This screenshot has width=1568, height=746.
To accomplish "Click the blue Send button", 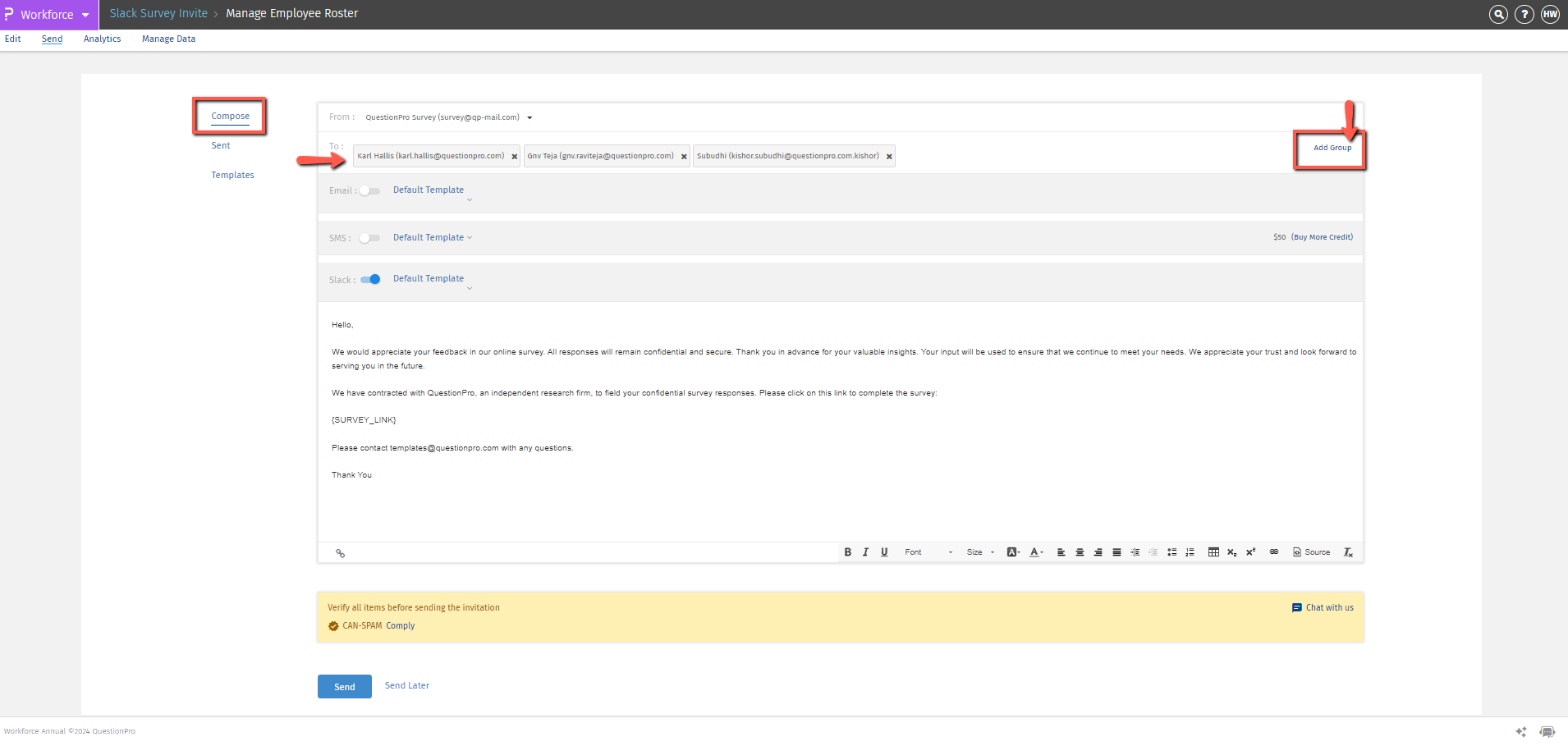I will [x=344, y=687].
